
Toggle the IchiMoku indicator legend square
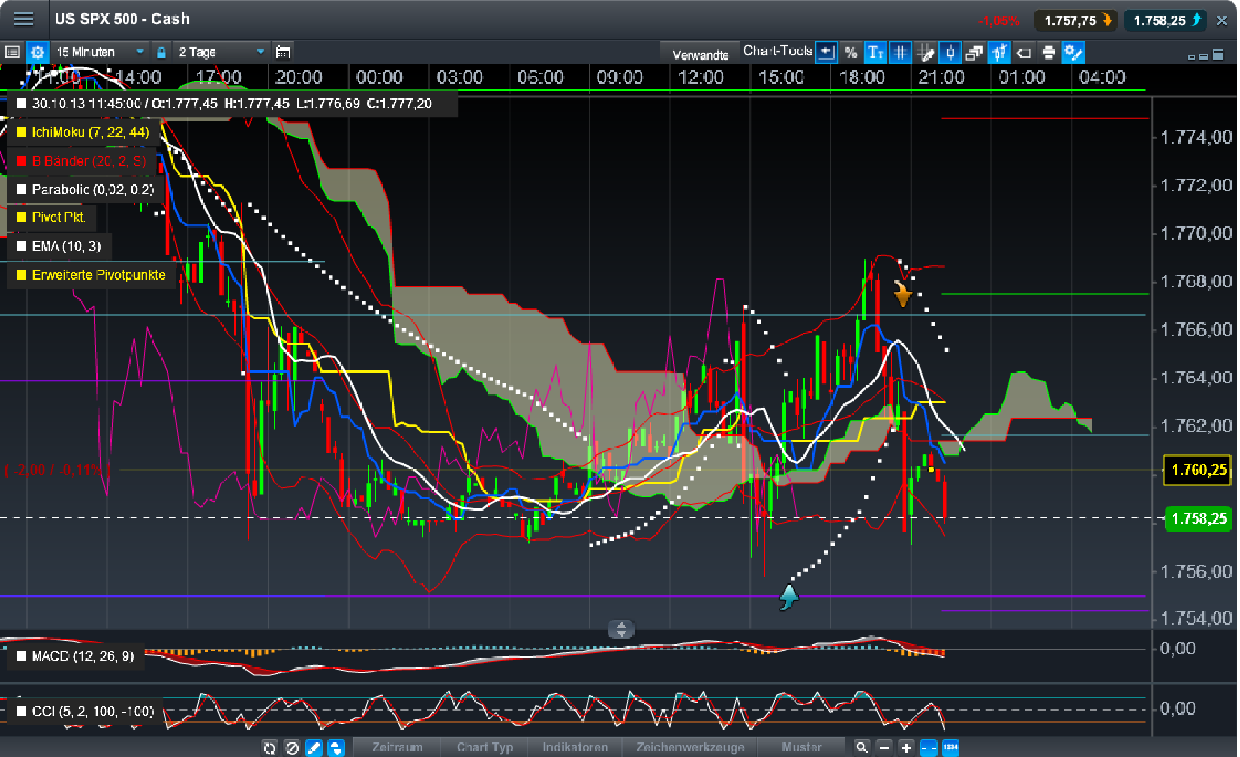[x=21, y=131]
